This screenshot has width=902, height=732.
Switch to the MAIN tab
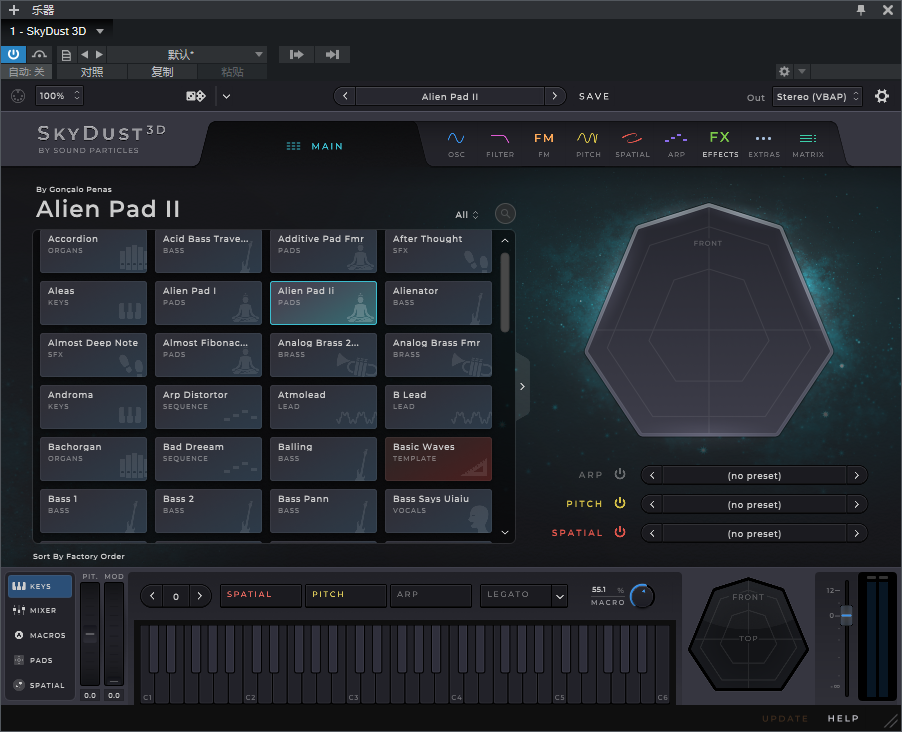point(315,146)
